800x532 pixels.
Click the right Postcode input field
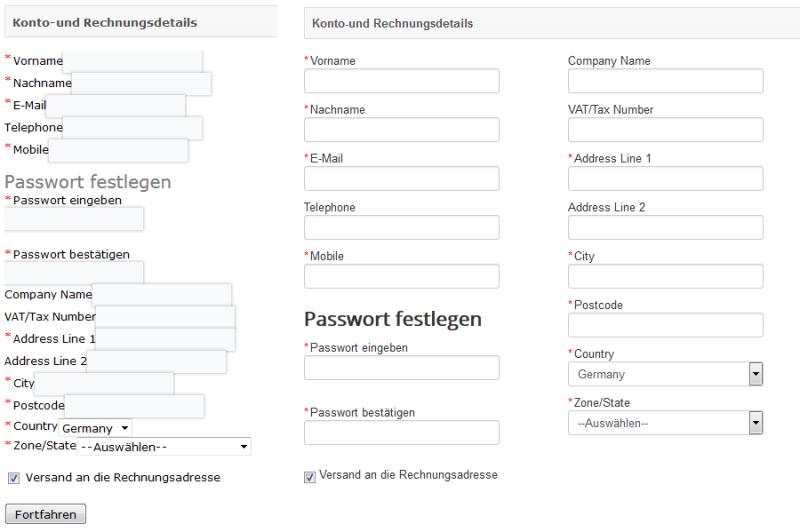coord(665,325)
